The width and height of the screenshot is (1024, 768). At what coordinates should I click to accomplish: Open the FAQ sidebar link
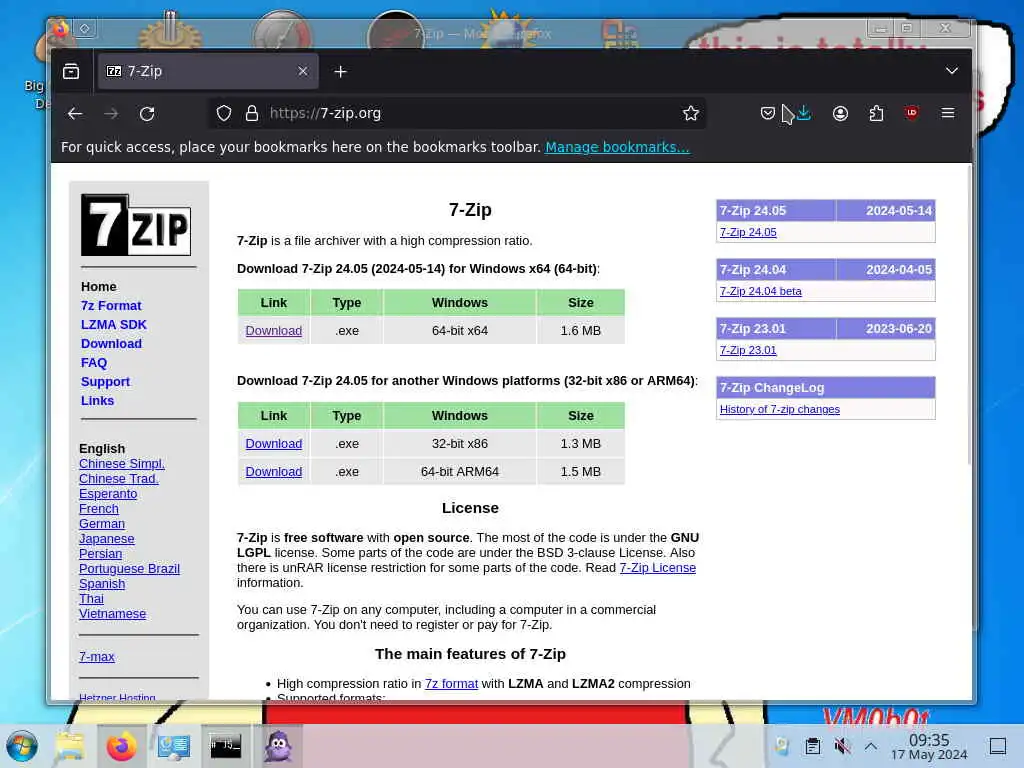tap(93, 362)
